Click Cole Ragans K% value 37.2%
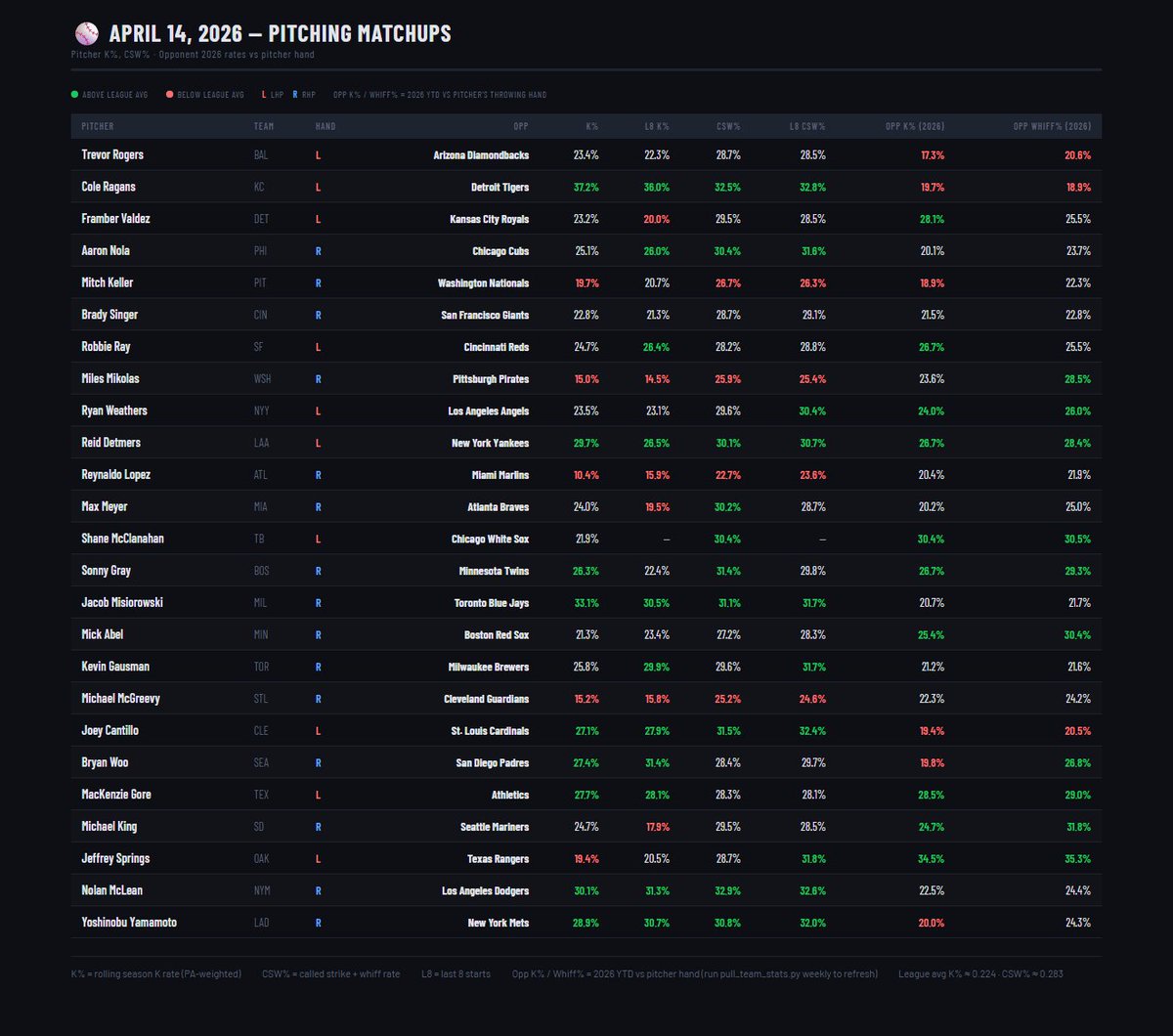This screenshot has height=1036, width=1173. [x=586, y=187]
